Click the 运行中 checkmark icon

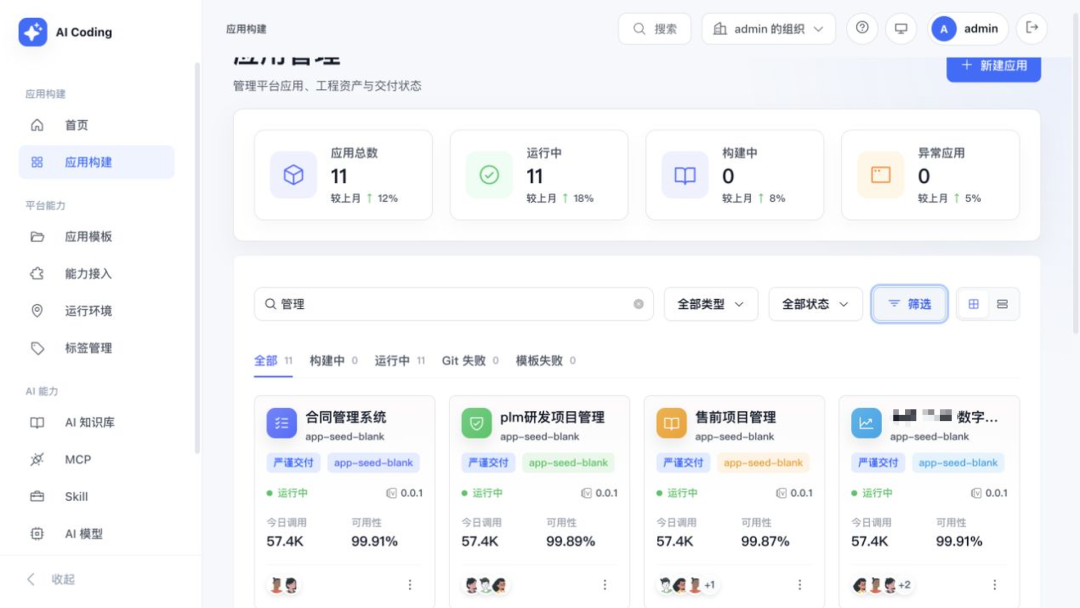click(489, 175)
